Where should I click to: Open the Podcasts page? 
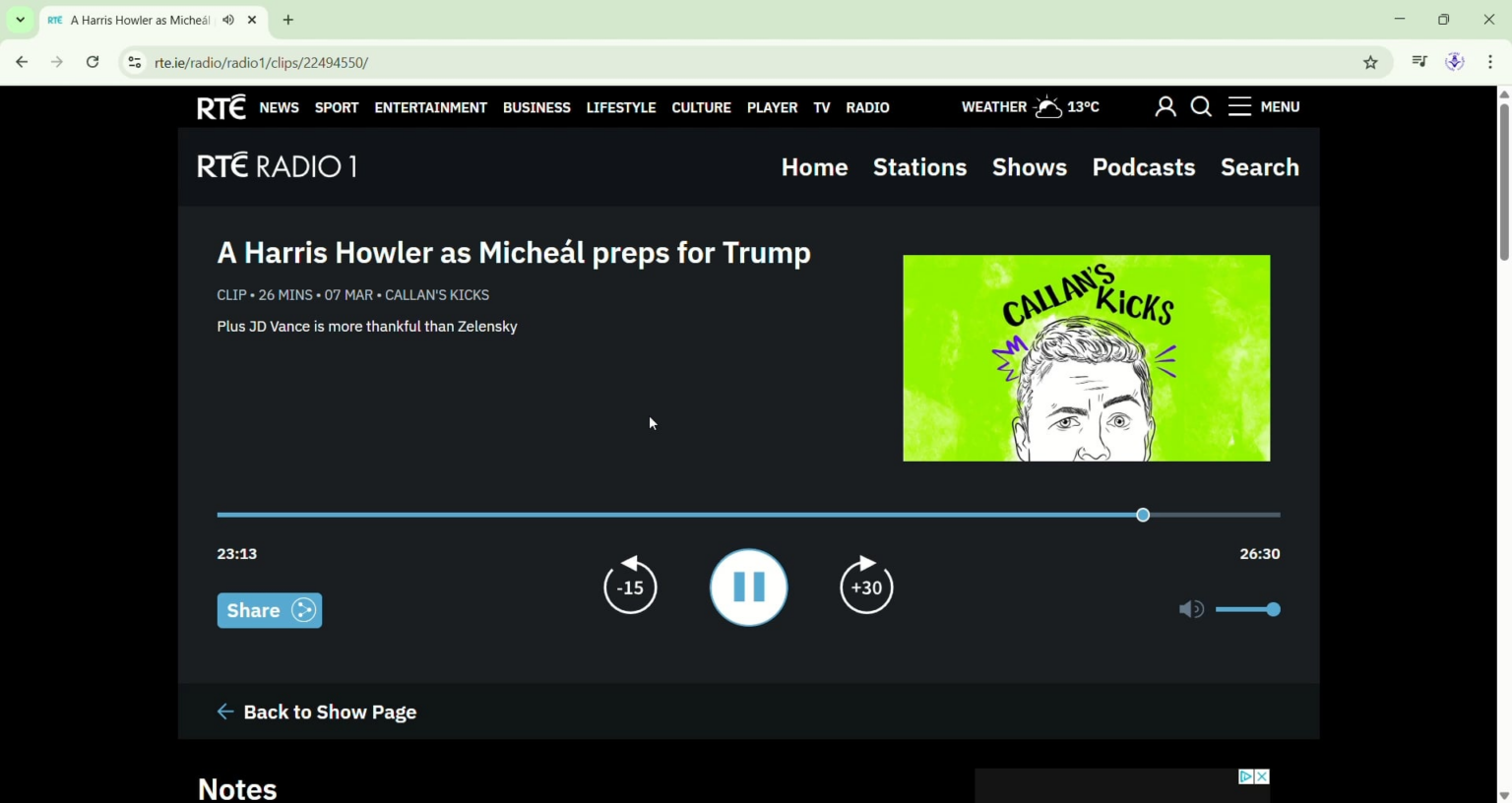1144,167
